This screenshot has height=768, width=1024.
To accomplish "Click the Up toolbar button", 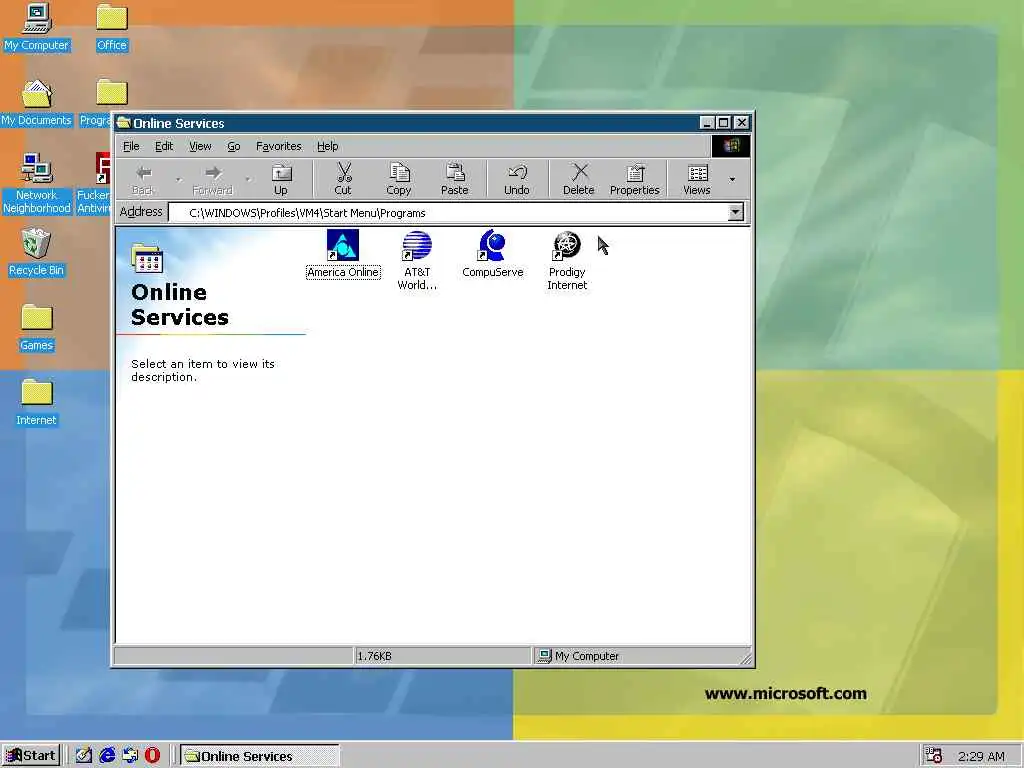I will 281,179.
